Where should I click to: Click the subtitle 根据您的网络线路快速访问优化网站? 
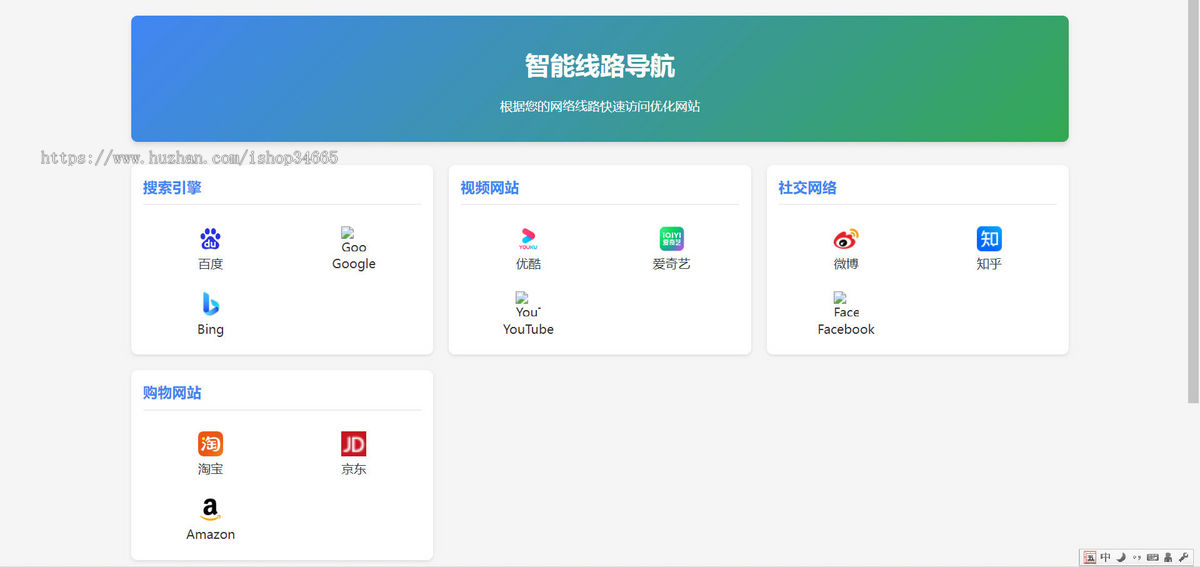(600, 106)
